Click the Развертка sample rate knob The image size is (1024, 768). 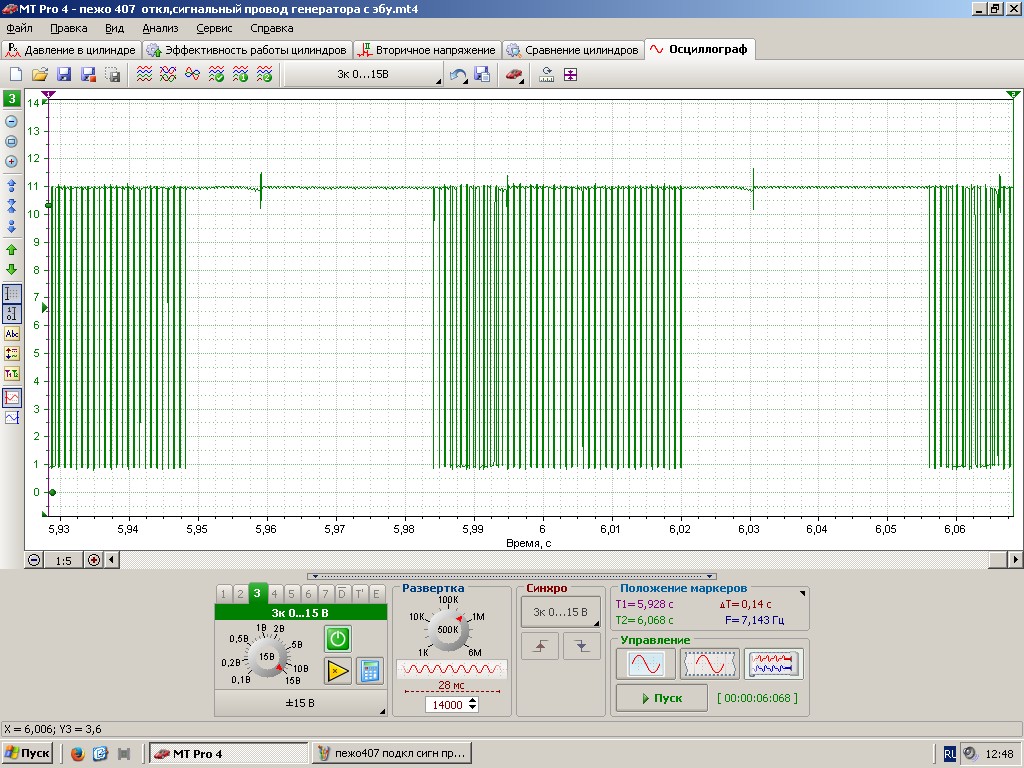point(447,630)
